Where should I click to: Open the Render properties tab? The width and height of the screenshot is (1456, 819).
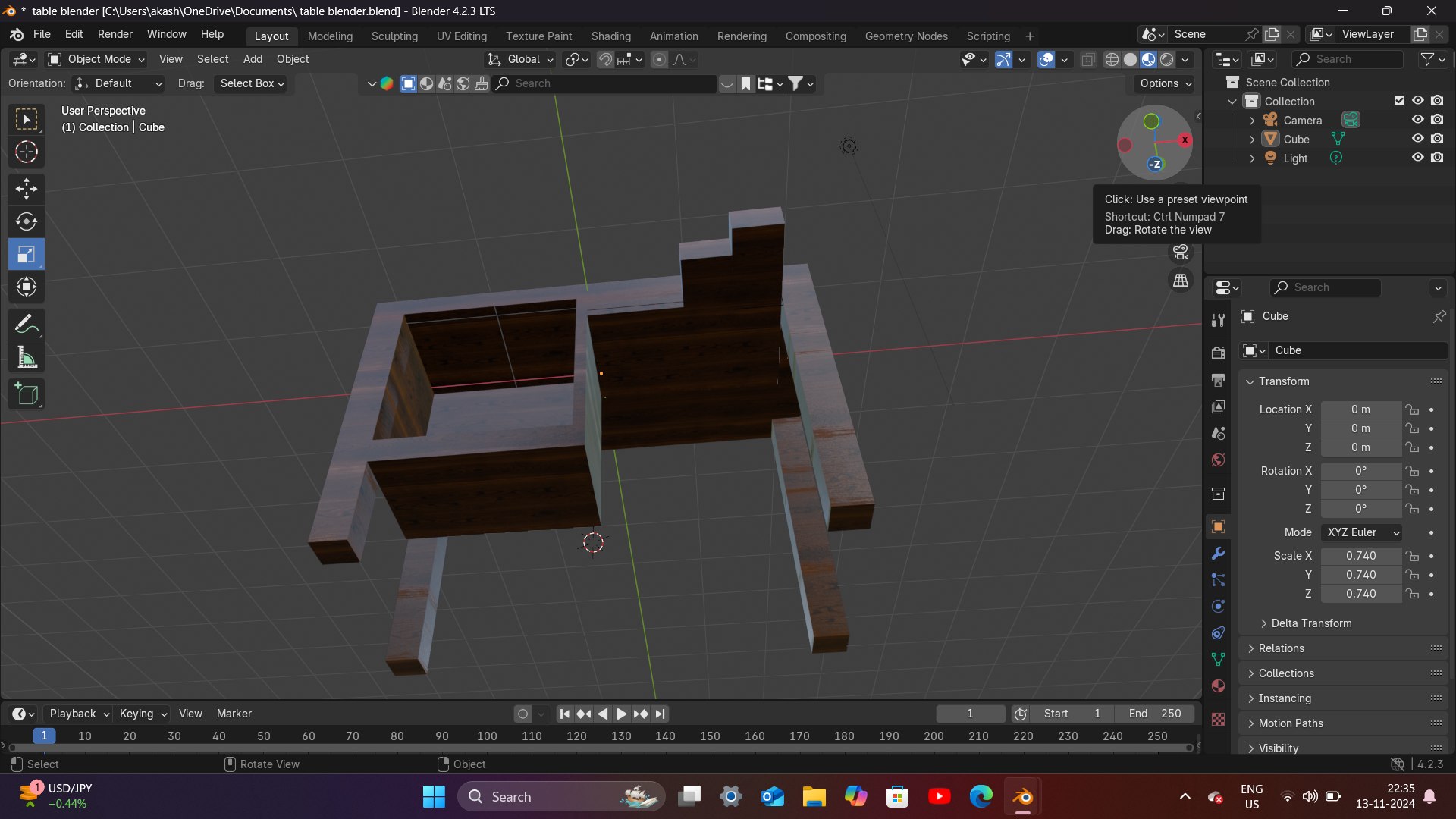tap(1218, 353)
